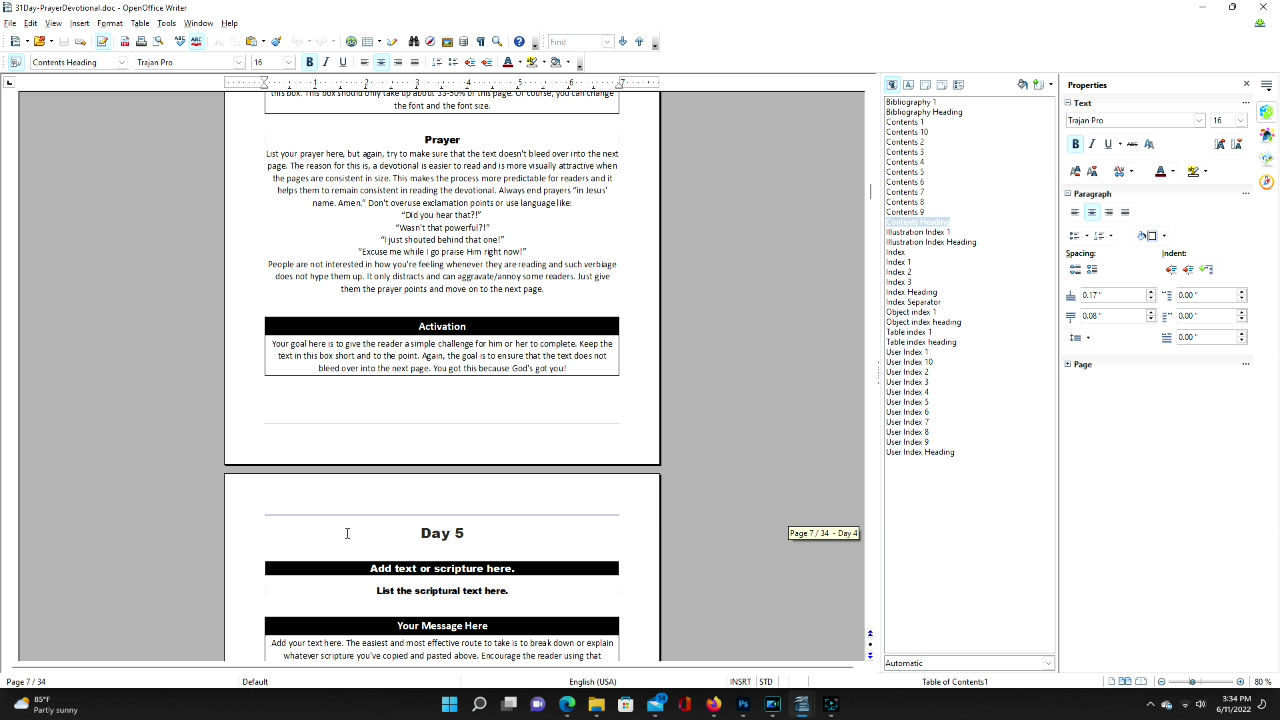Toggle AutoSpellcheck icon
Image resolution: width=1280 pixels, height=720 pixels.
[196, 42]
